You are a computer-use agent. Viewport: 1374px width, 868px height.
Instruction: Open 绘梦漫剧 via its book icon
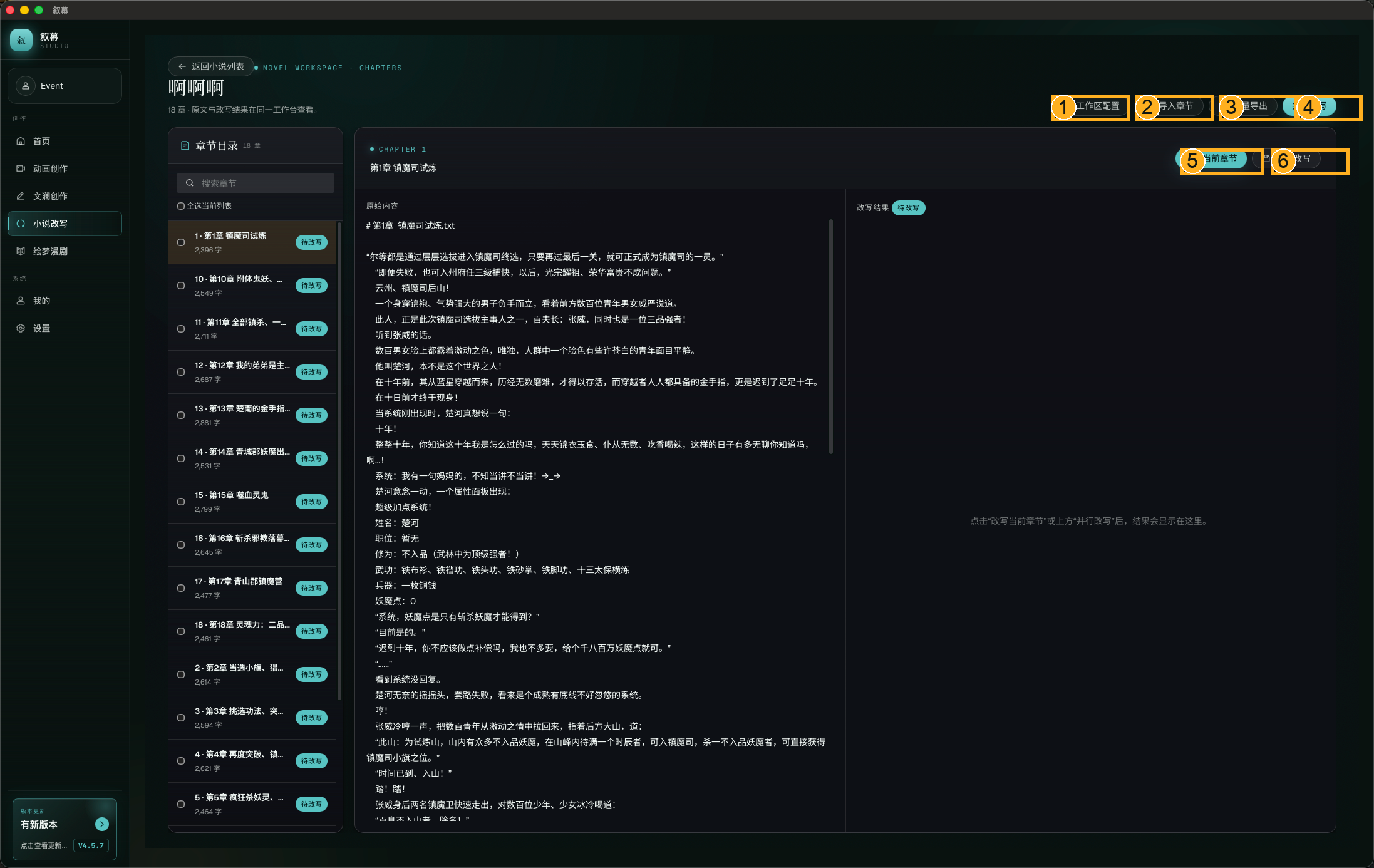[21, 251]
